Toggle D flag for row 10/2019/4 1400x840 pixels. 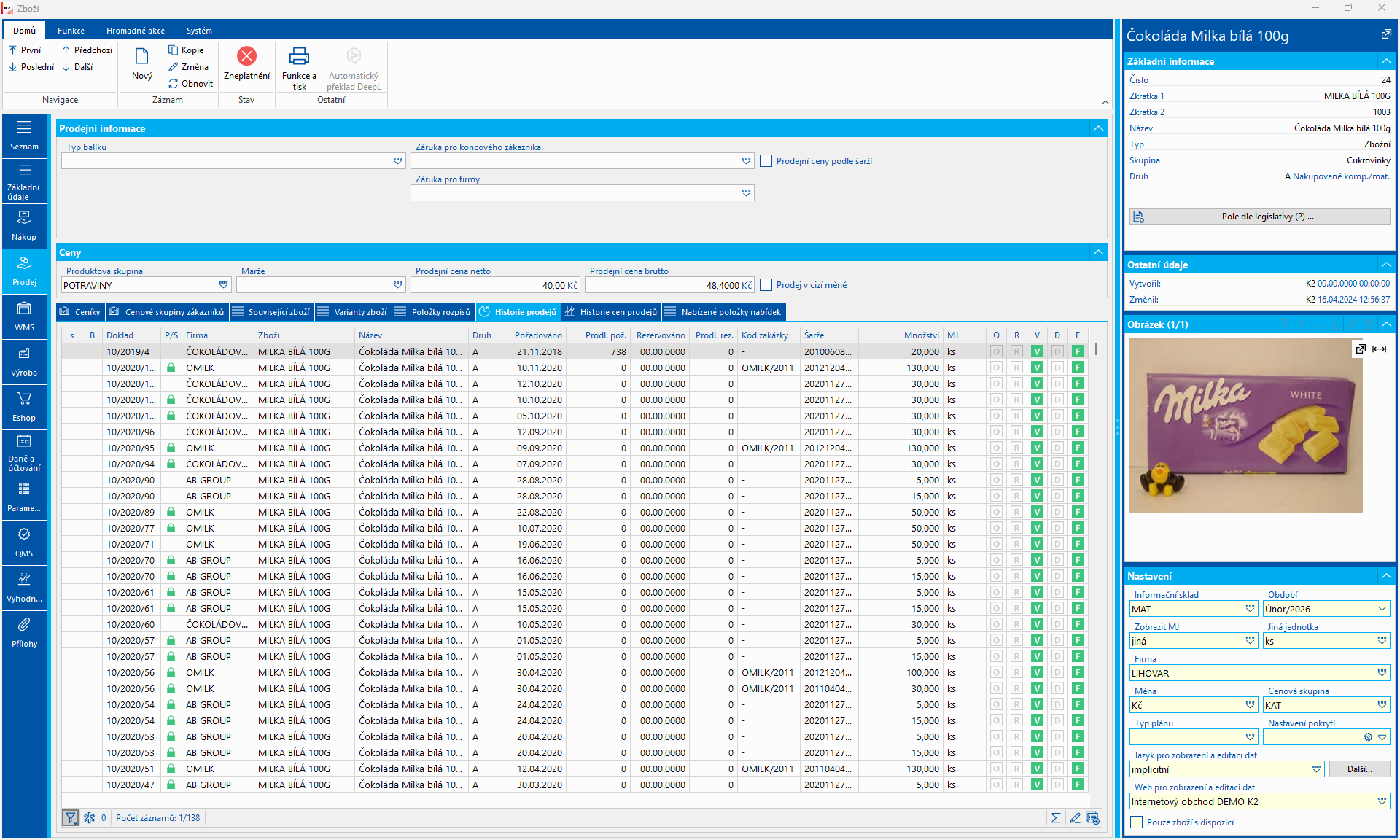click(1057, 352)
